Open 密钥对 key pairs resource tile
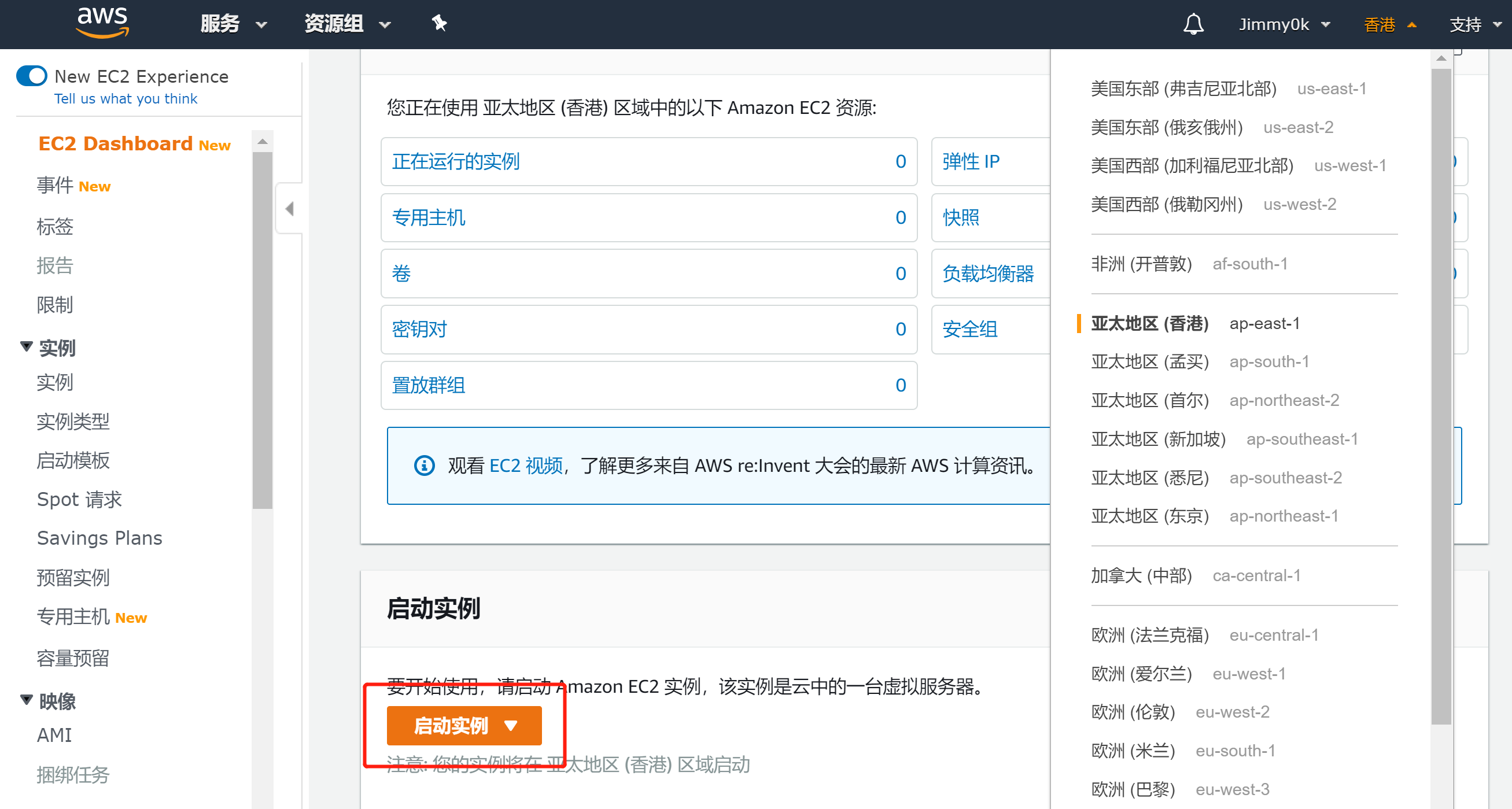 (419, 329)
